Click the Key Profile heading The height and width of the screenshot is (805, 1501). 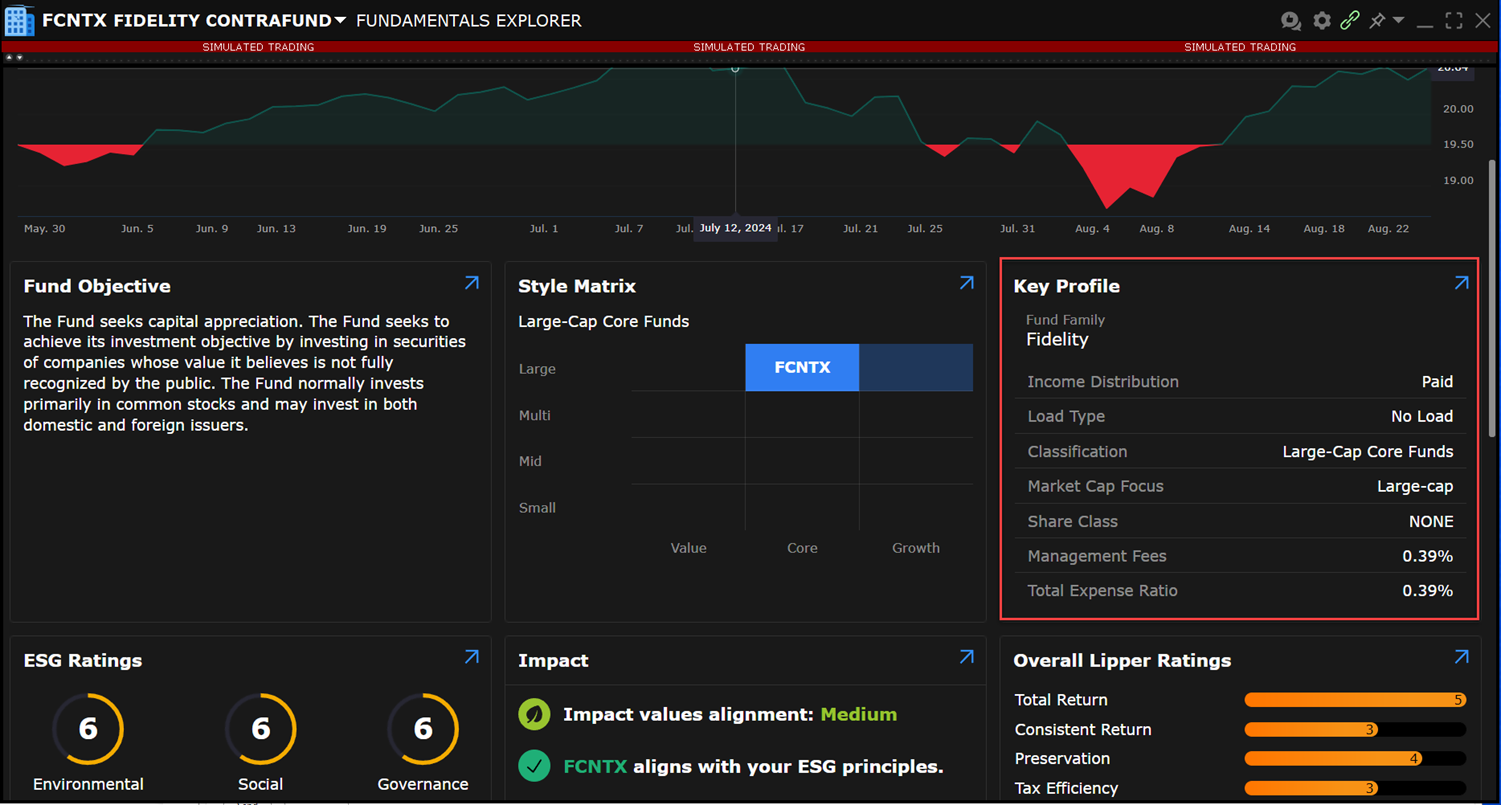[x=1066, y=286]
